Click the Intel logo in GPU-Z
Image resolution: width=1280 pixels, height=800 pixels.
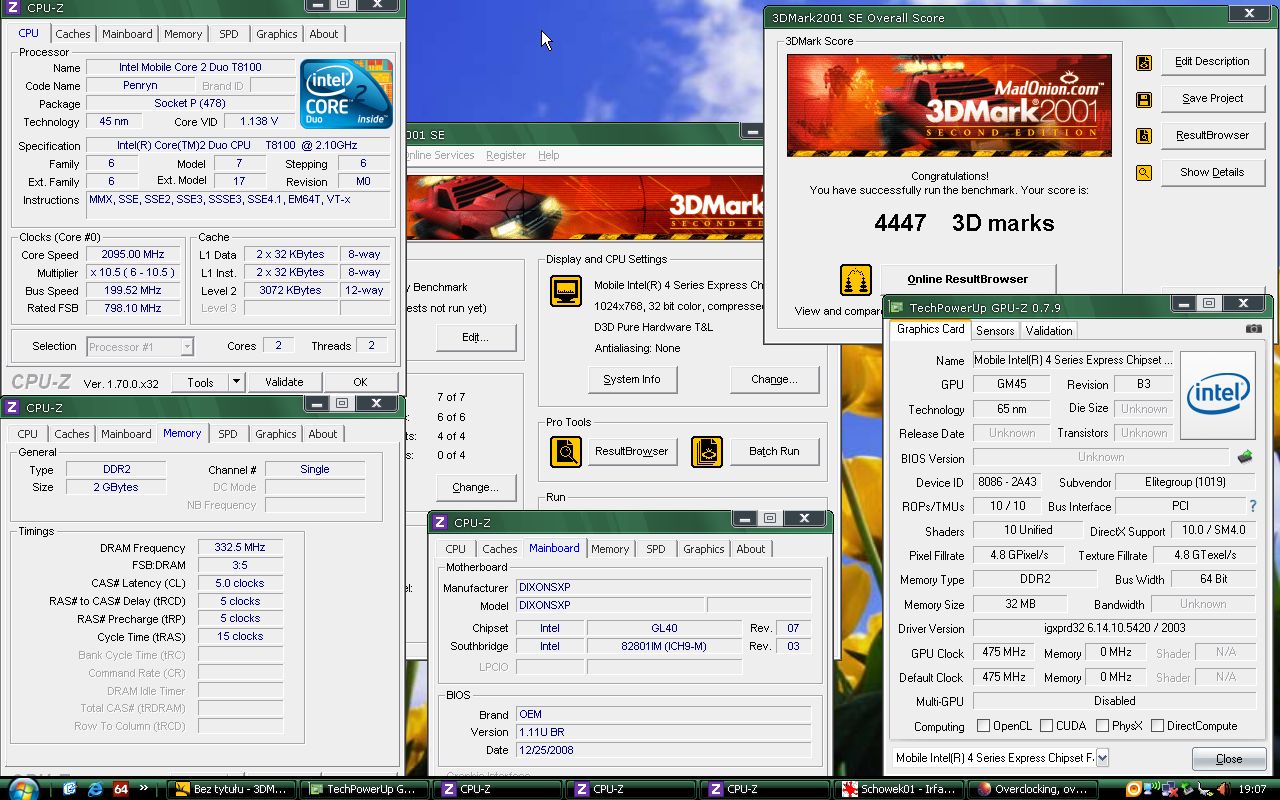pos(1217,395)
